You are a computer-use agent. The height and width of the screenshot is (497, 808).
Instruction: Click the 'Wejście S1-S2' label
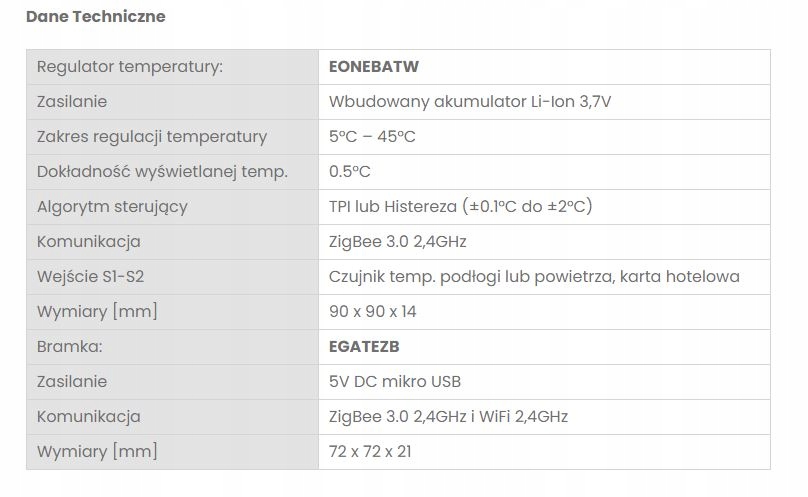(98, 277)
